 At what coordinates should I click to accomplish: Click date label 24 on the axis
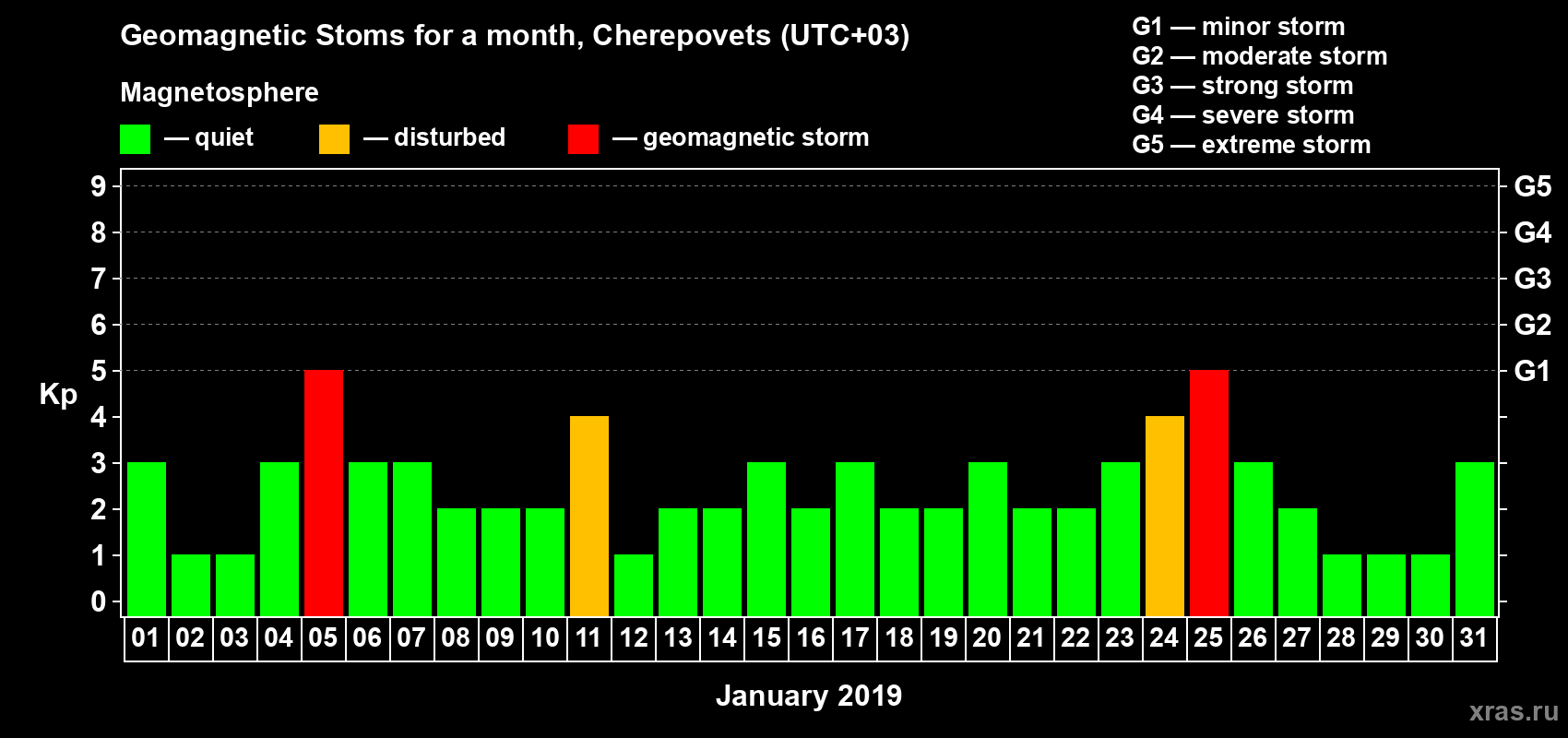click(1164, 637)
